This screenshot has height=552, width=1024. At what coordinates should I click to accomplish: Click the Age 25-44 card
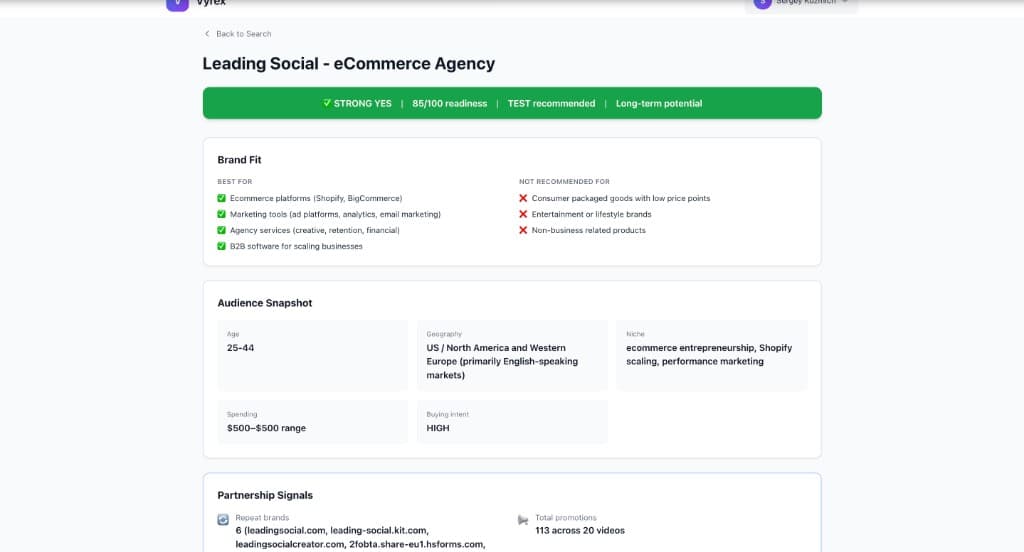(x=312, y=355)
